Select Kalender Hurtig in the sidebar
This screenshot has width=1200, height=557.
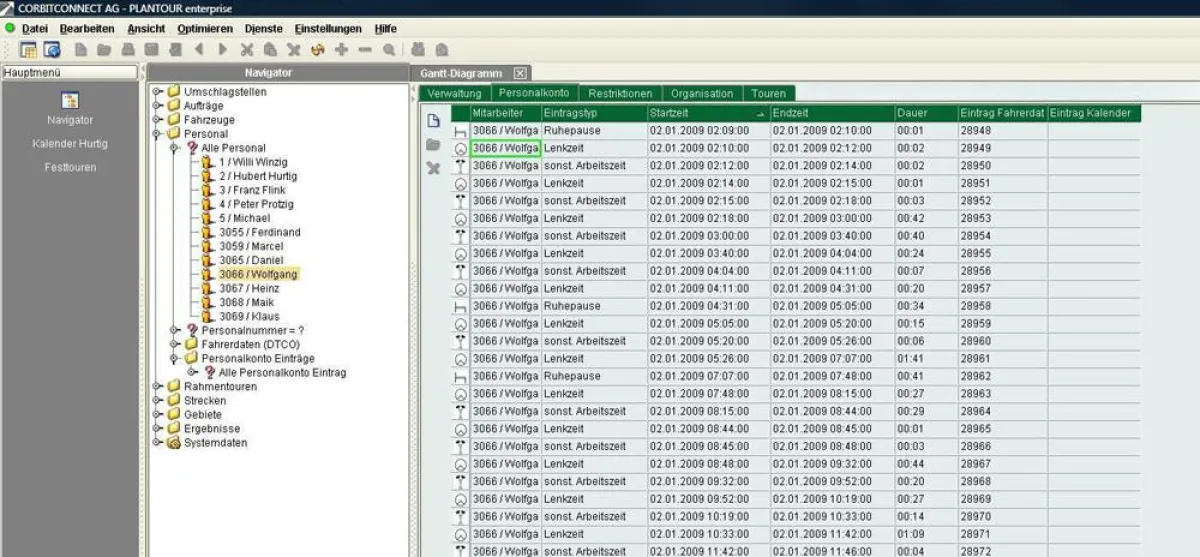(70, 144)
